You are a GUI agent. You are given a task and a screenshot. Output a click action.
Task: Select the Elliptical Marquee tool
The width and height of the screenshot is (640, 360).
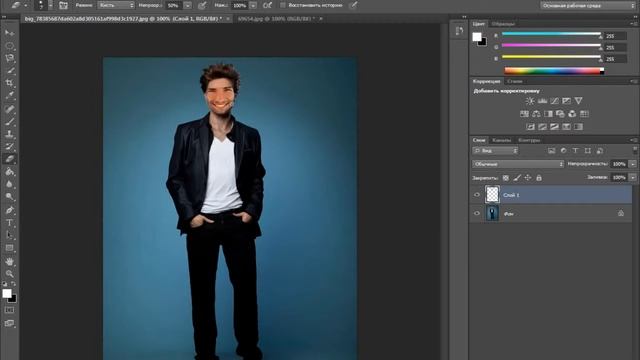[x=9, y=46]
